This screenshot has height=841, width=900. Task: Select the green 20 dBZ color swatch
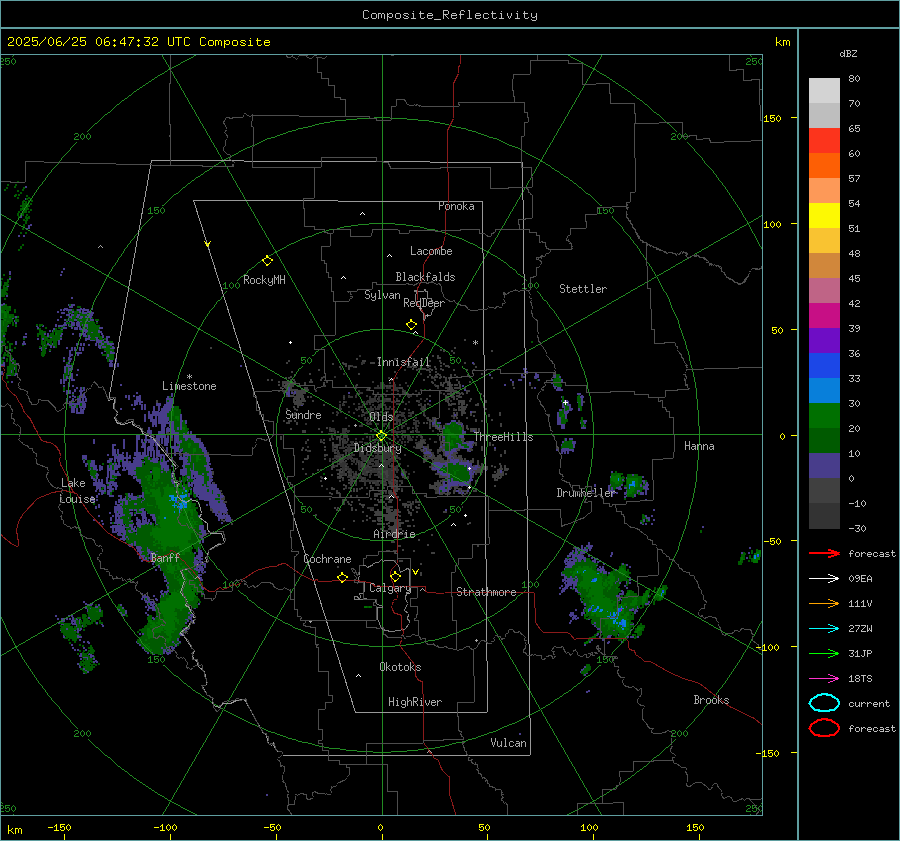824,416
